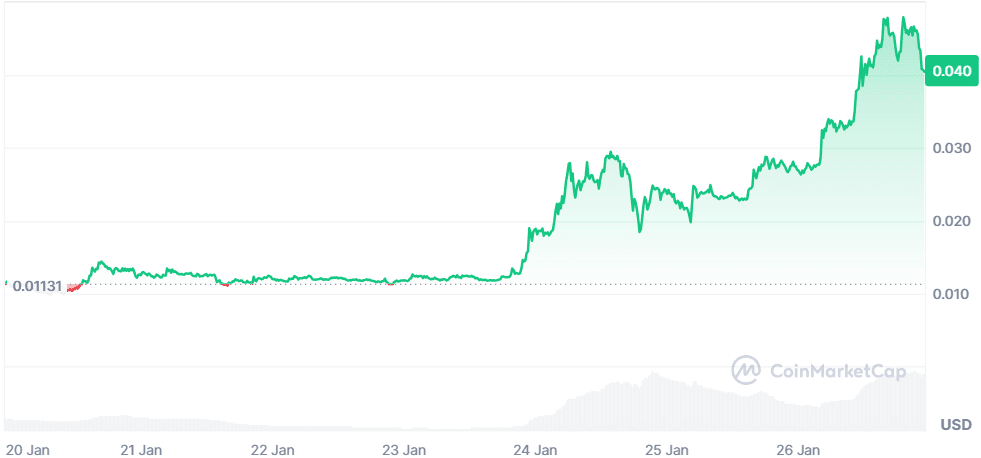Click the 23 Jan date label
Image resolution: width=981 pixels, height=458 pixels.
pos(405,449)
